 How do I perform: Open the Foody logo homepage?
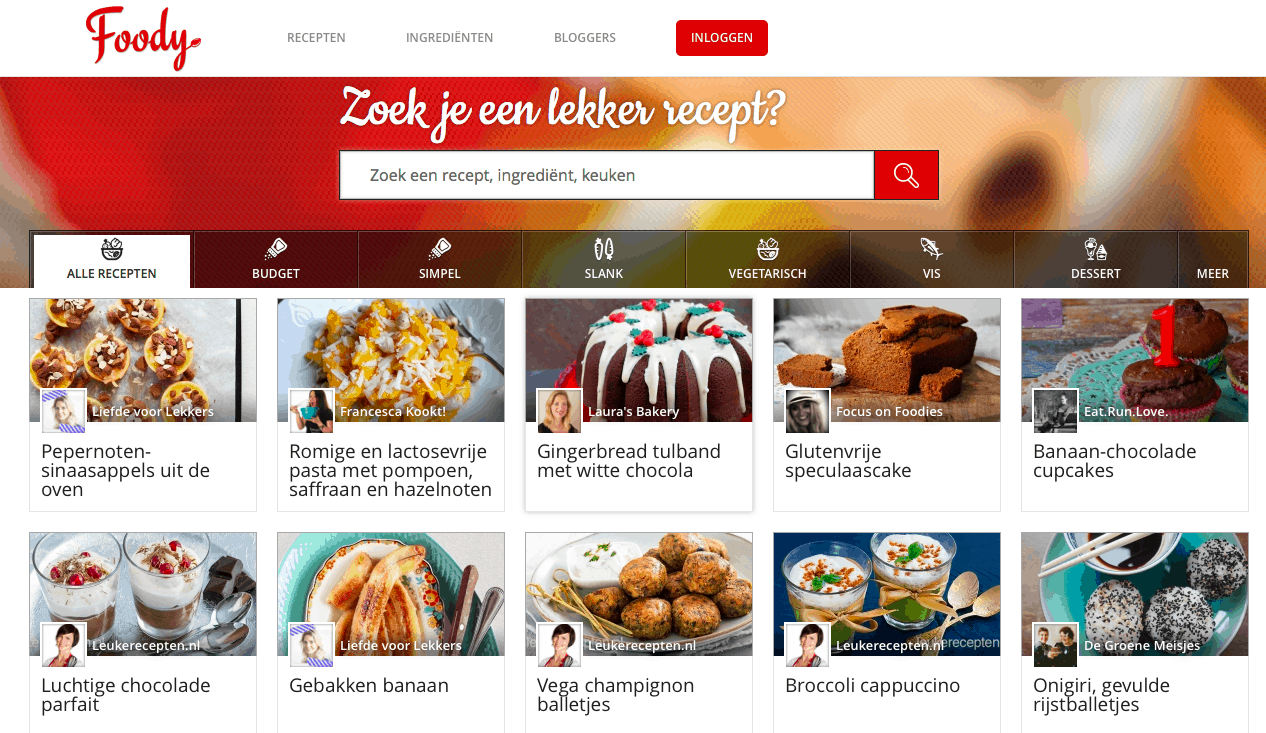(x=143, y=38)
